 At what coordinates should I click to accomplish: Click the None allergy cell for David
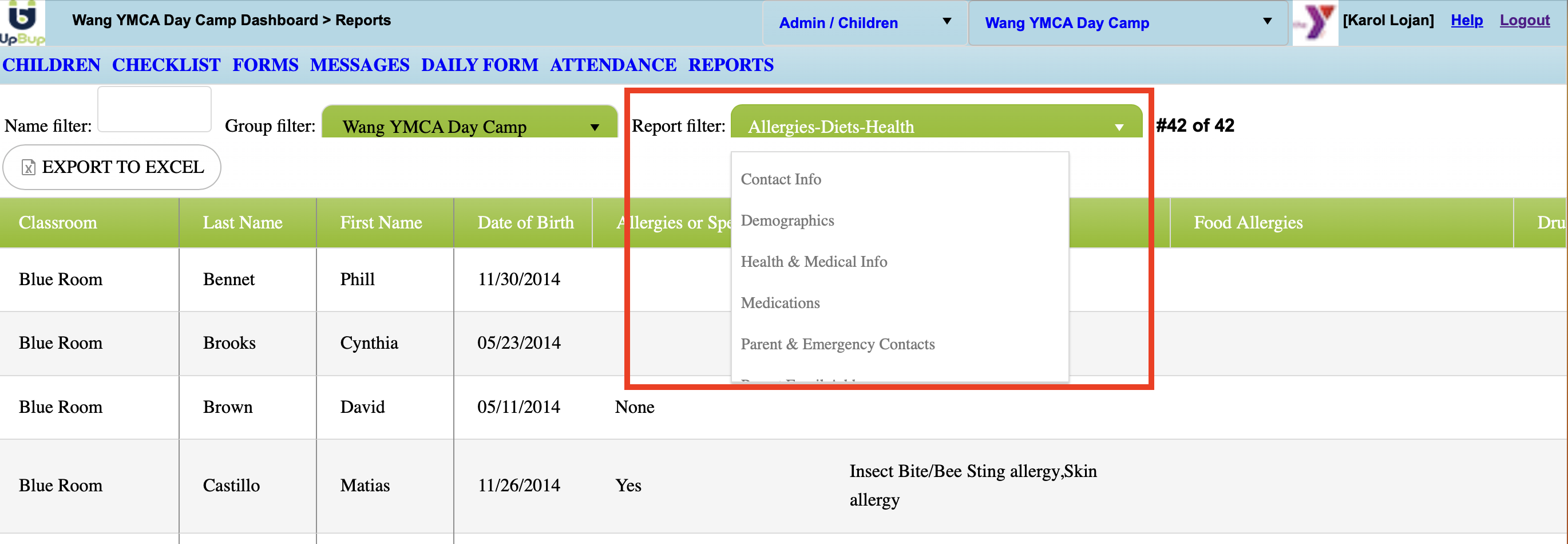[x=634, y=407]
